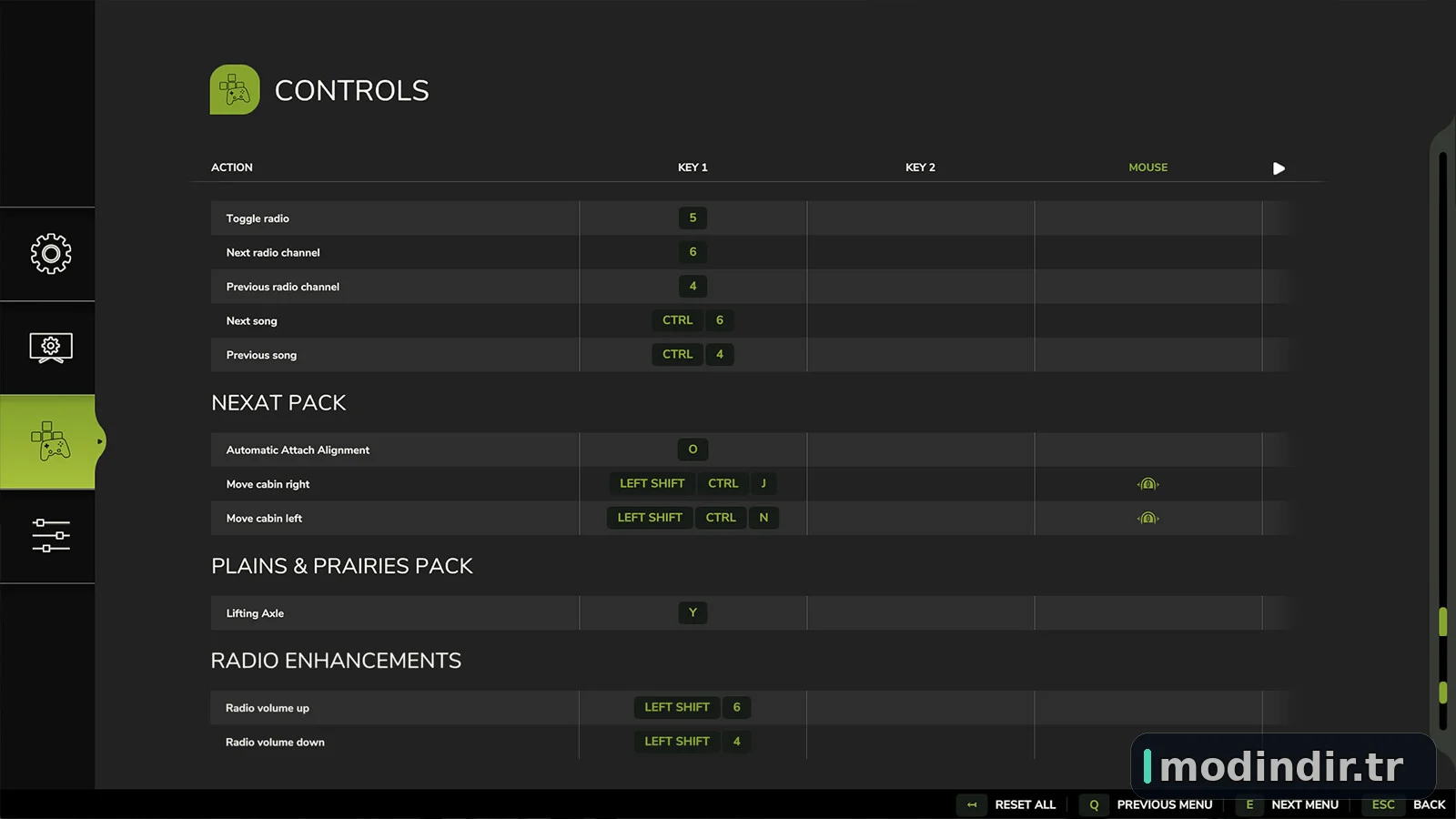This screenshot has width=1456, height=819.
Task: Edit key 1 binding for Automatic Attach Alignment
Action: [693, 450]
